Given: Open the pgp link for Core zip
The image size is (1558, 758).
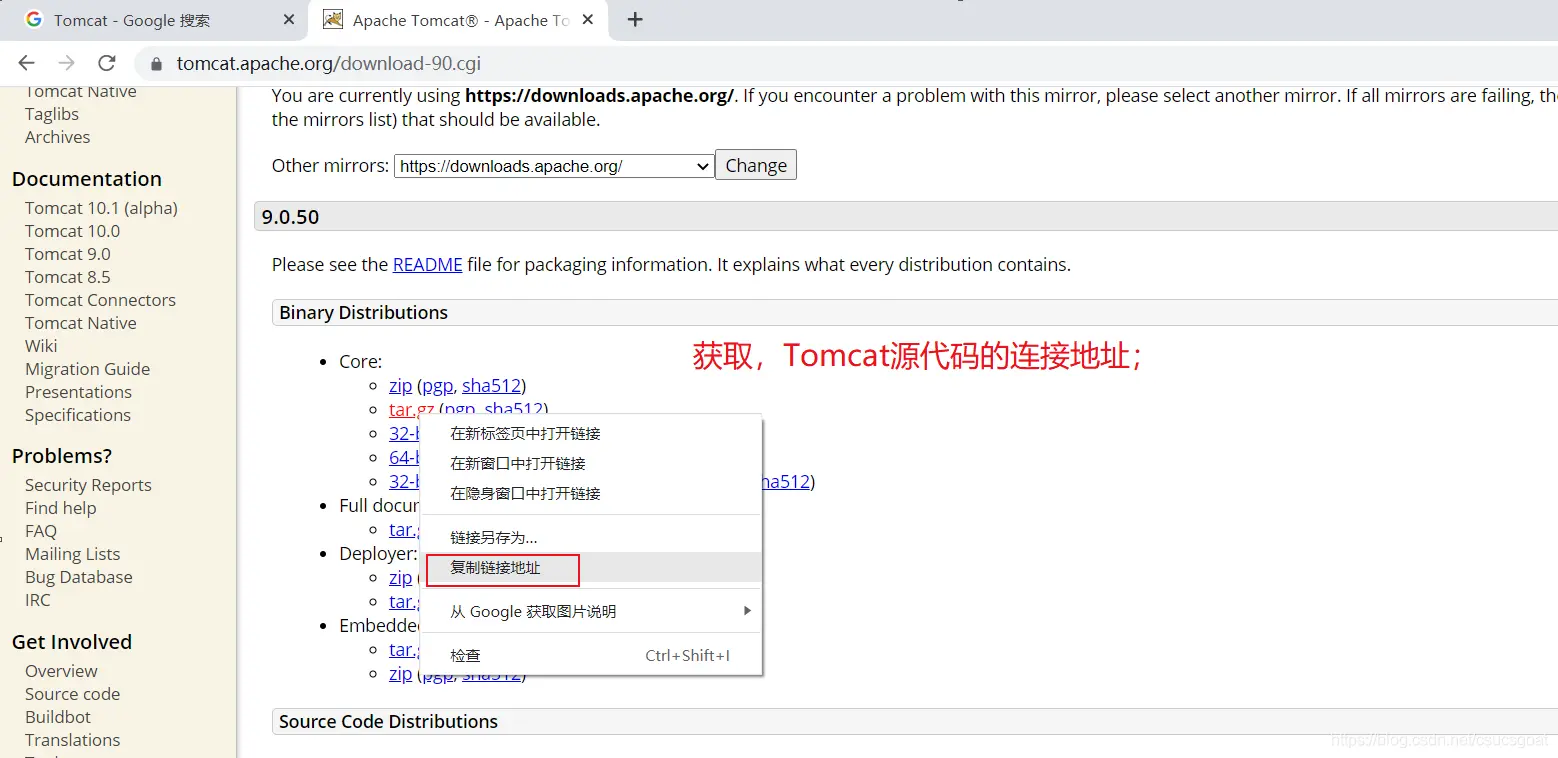Looking at the screenshot, I should pyautogui.click(x=437, y=386).
